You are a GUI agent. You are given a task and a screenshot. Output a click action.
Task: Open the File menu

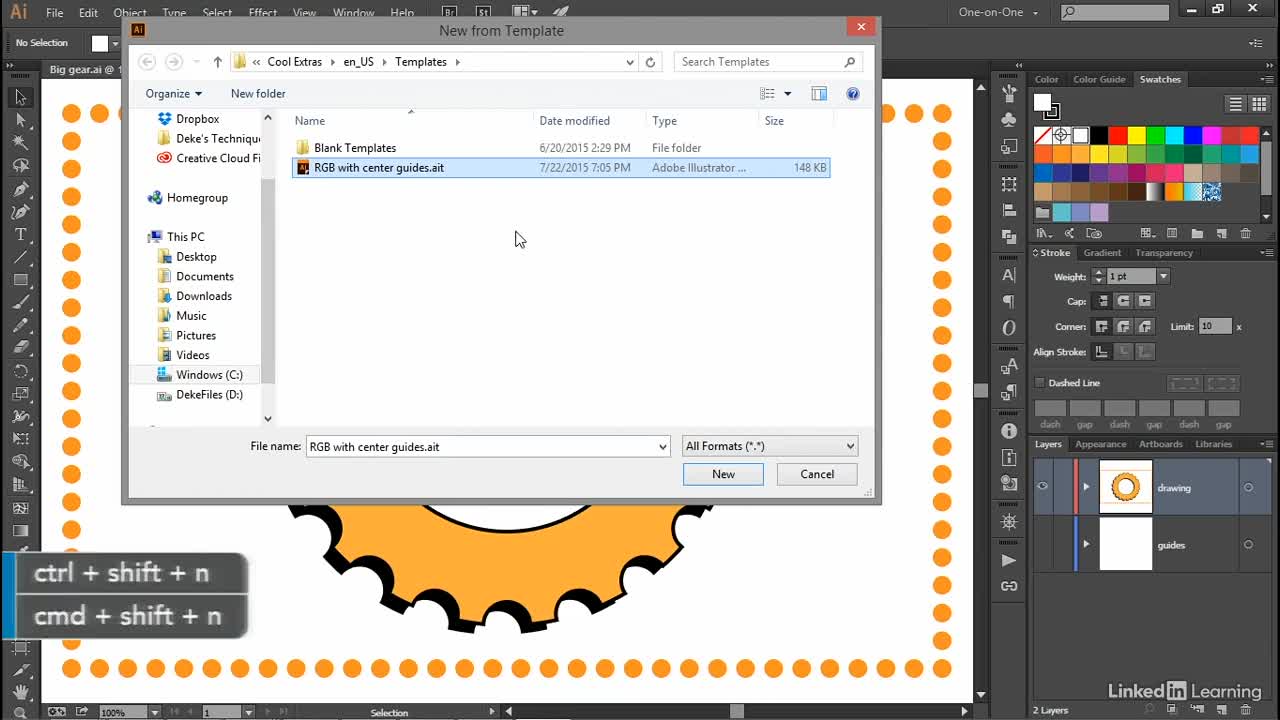click(x=55, y=13)
